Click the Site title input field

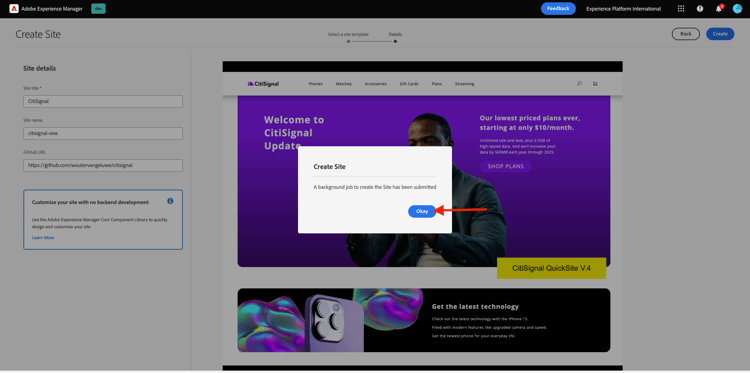(x=103, y=101)
